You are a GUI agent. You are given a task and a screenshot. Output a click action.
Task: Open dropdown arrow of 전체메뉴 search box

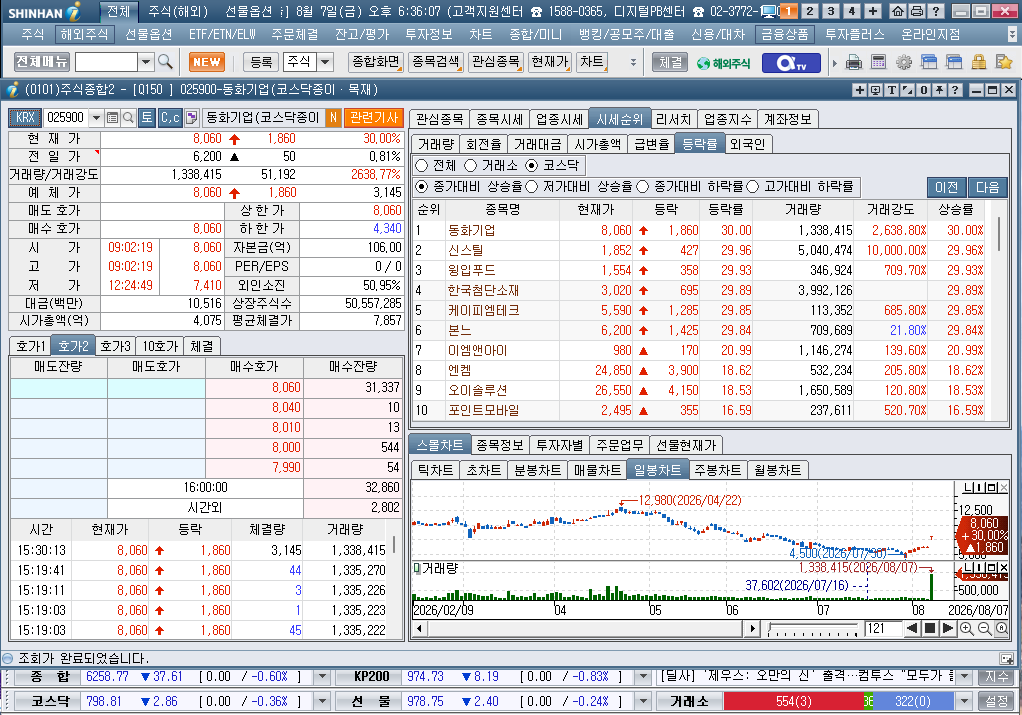pos(146,62)
